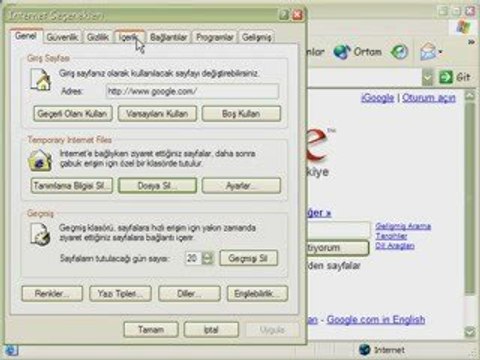
Task: Open the Dil Araçları link
Action: click(x=395, y=246)
